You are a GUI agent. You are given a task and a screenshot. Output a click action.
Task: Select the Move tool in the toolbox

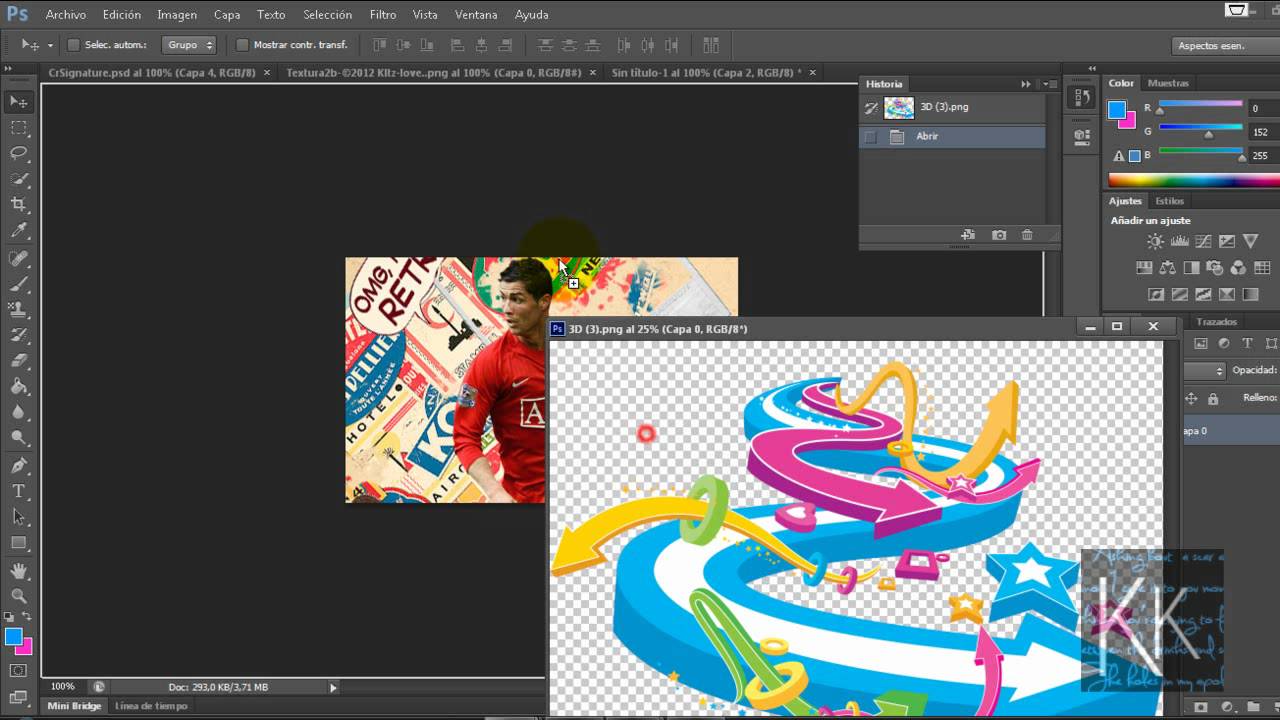click(18, 101)
